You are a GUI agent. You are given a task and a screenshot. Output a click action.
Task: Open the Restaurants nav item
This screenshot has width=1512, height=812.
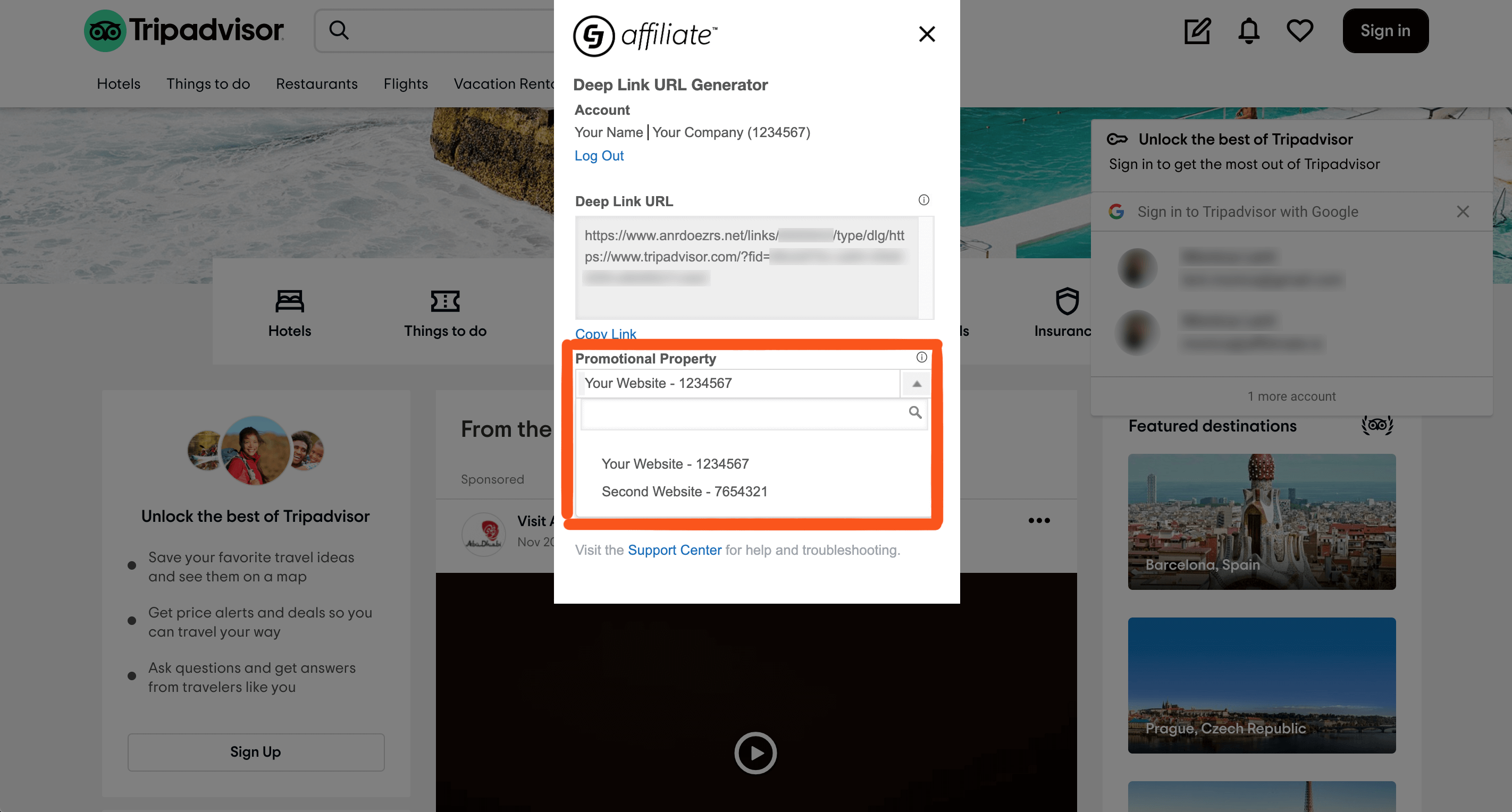click(316, 83)
